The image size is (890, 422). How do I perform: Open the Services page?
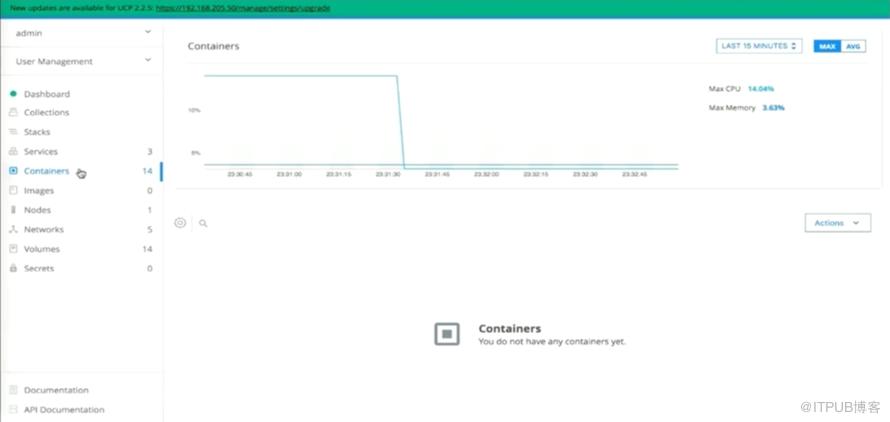tap(41, 152)
